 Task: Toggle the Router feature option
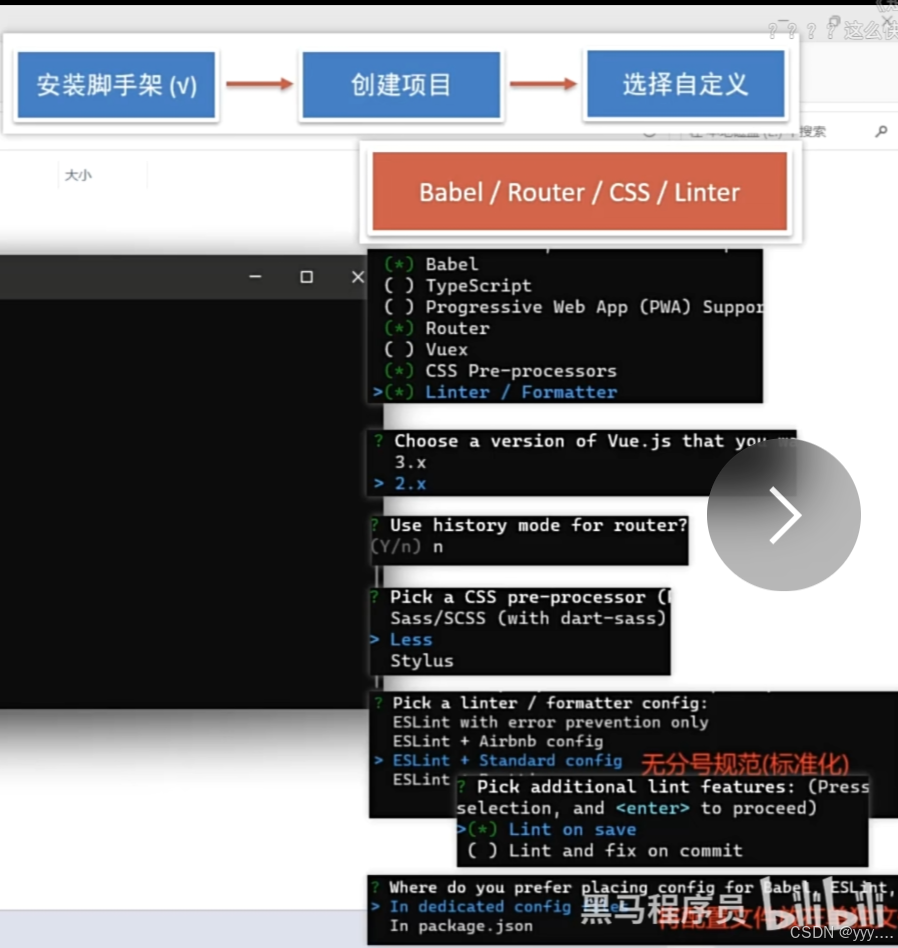click(437, 328)
